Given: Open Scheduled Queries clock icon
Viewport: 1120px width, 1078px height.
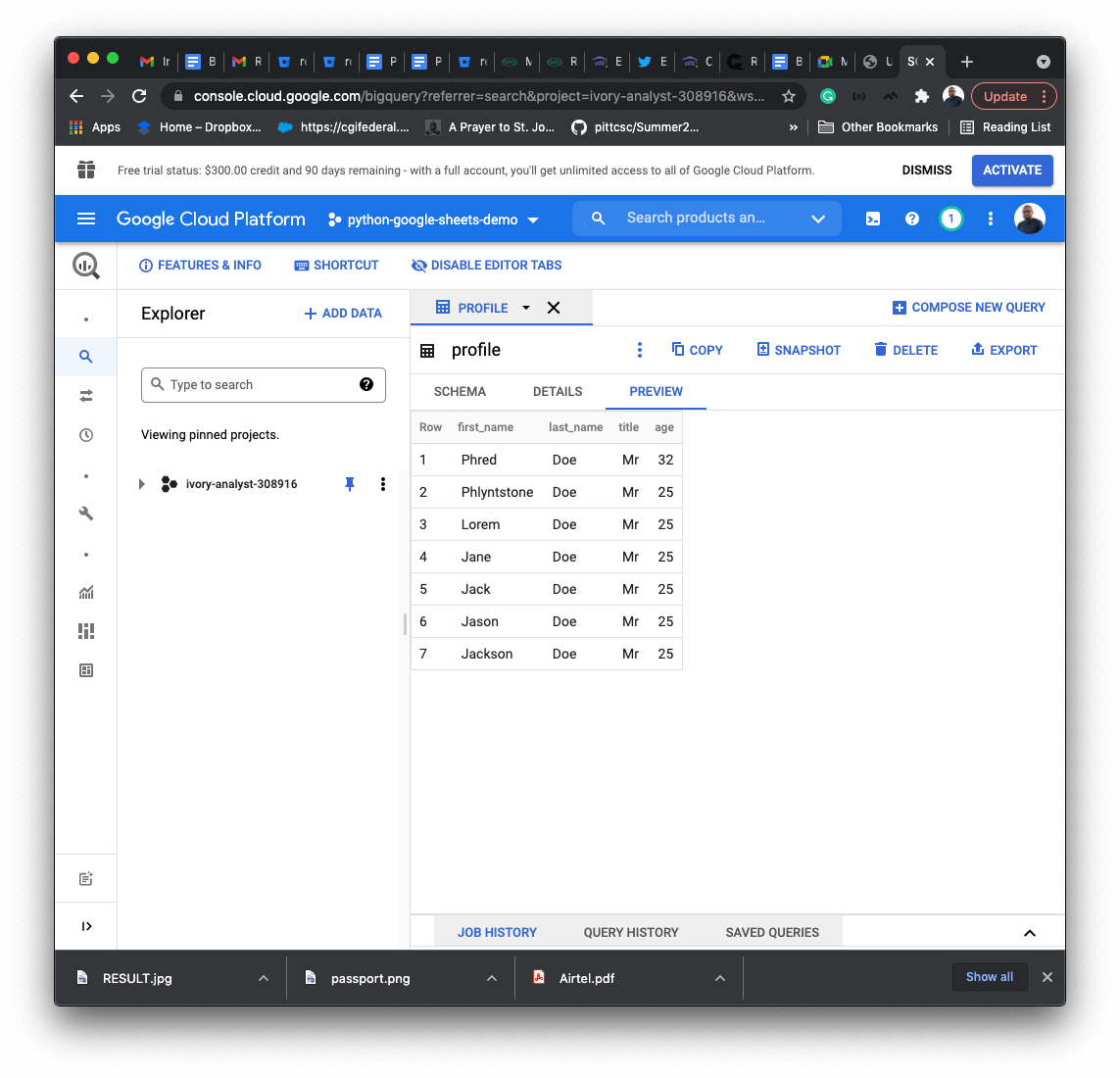Looking at the screenshot, I should pyautogui.click(x=86, y=434).
